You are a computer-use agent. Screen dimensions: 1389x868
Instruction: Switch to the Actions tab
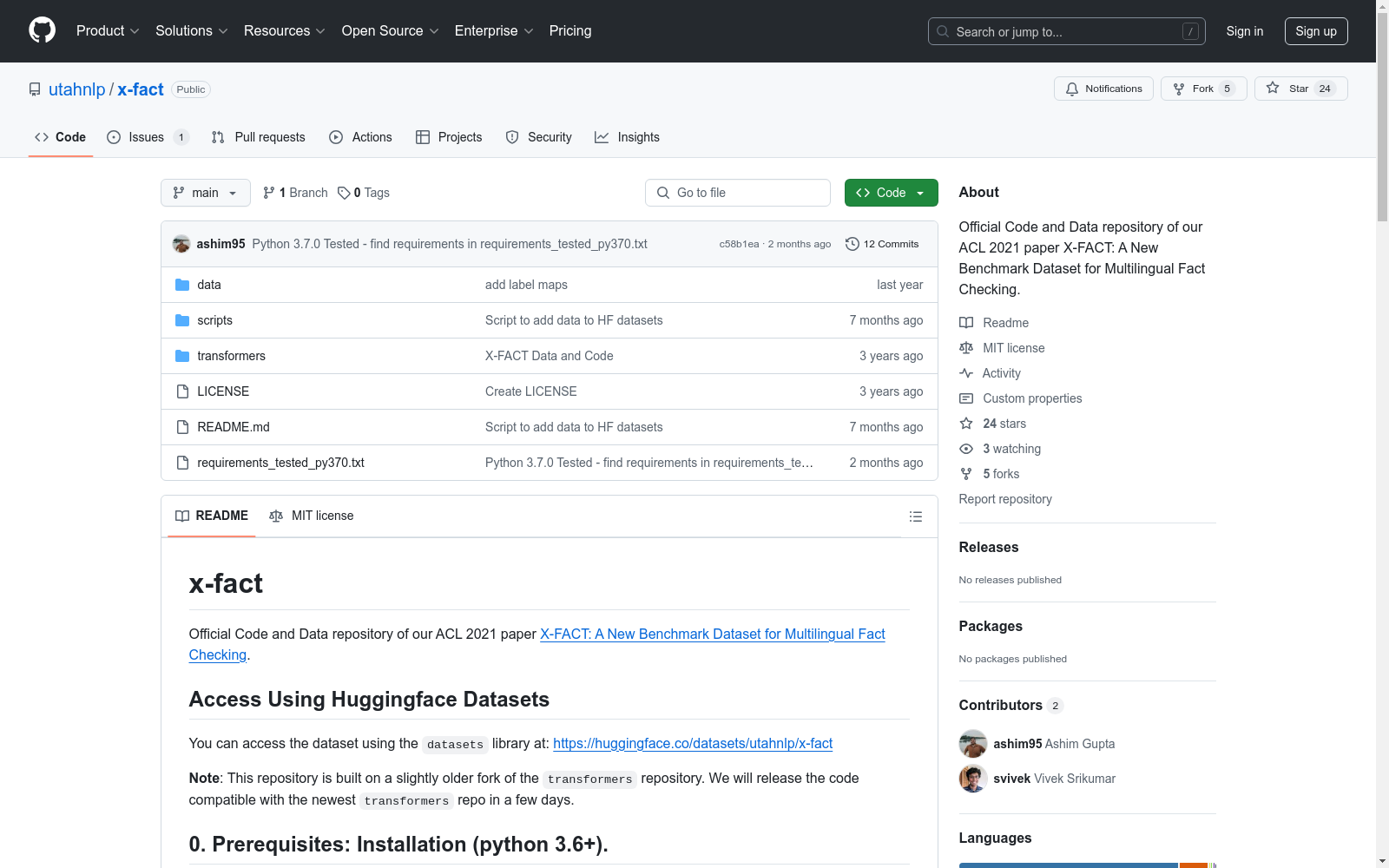click(361, 137)
